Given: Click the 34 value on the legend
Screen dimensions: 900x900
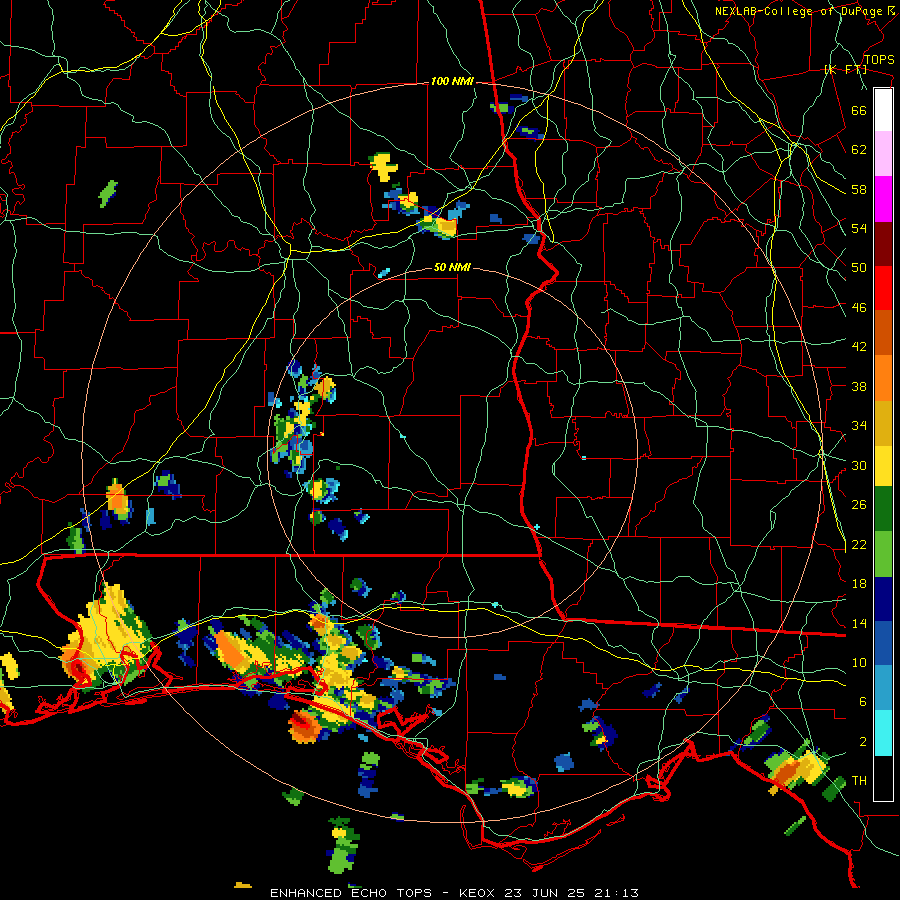Looking at the screenshot, I should pos(859,426).
